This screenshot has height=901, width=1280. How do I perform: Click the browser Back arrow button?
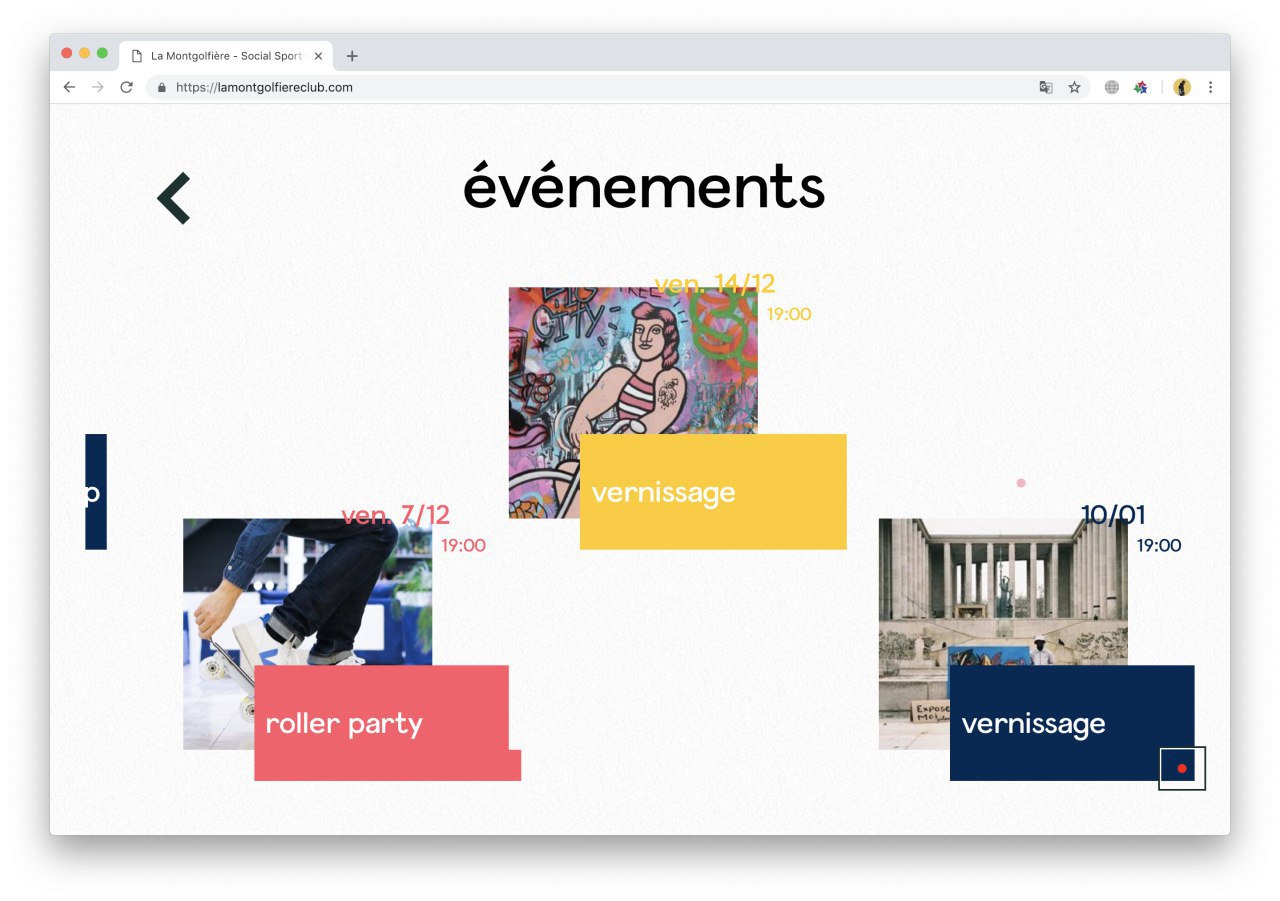click(69, 87)
